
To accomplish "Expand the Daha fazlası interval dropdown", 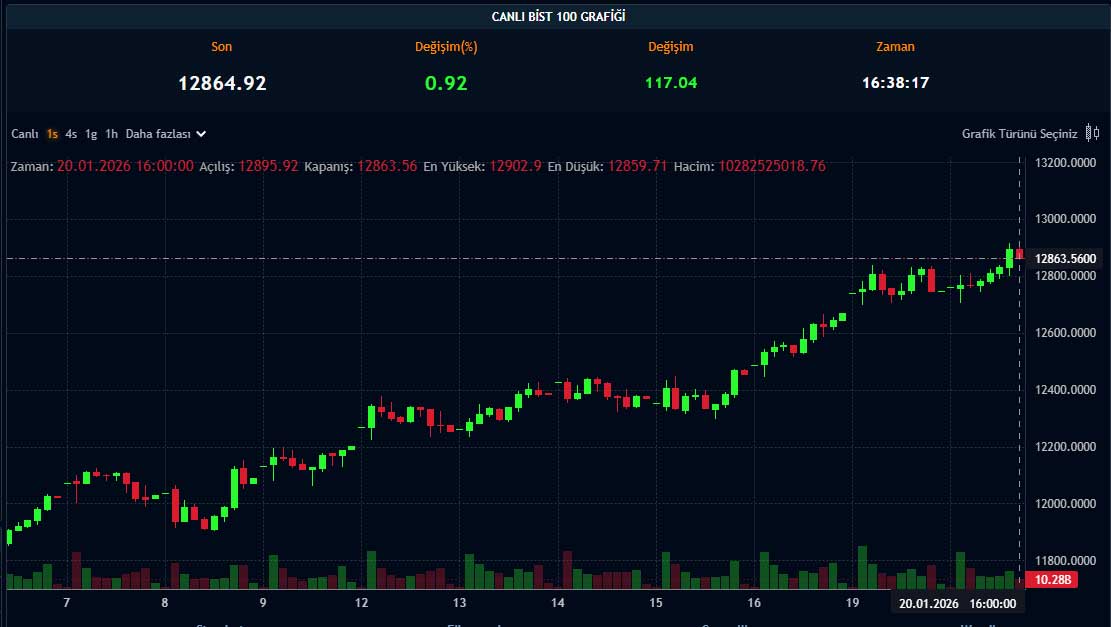I will (158, 133).
